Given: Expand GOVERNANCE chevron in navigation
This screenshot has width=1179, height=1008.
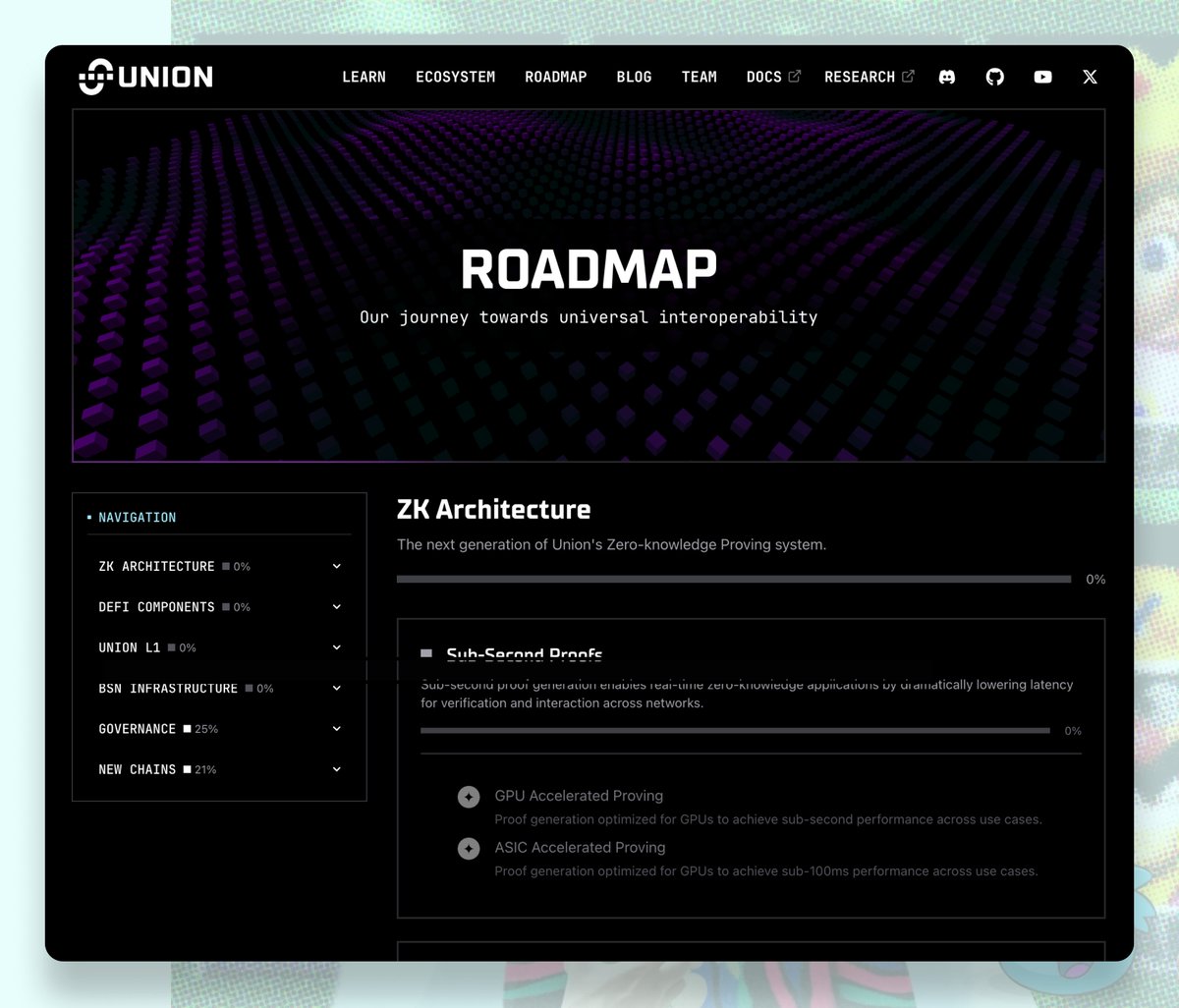Looking at the screenshot, I should tap(337, 728).
